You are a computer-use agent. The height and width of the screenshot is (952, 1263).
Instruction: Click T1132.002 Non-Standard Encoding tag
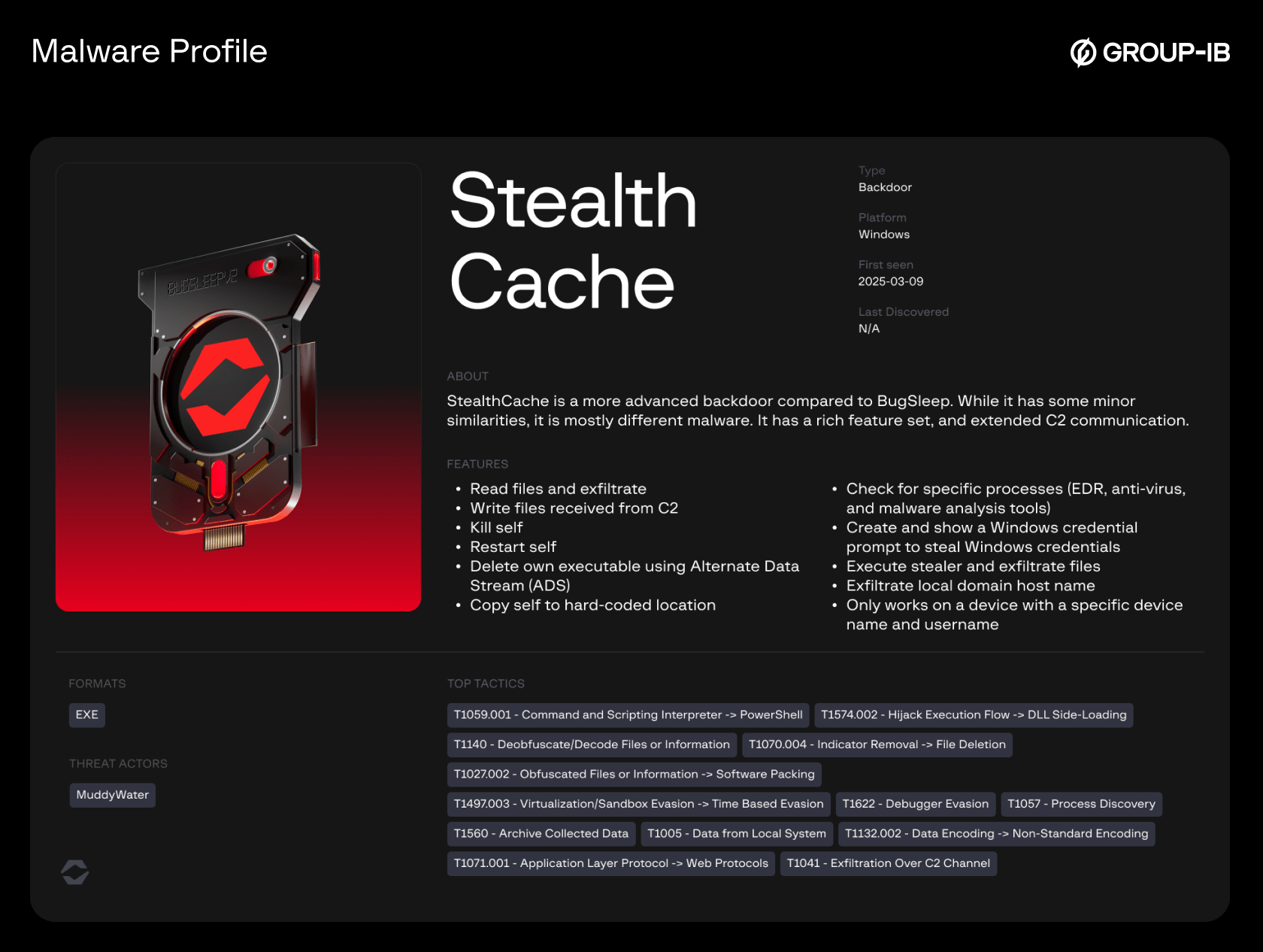point(996,833)
